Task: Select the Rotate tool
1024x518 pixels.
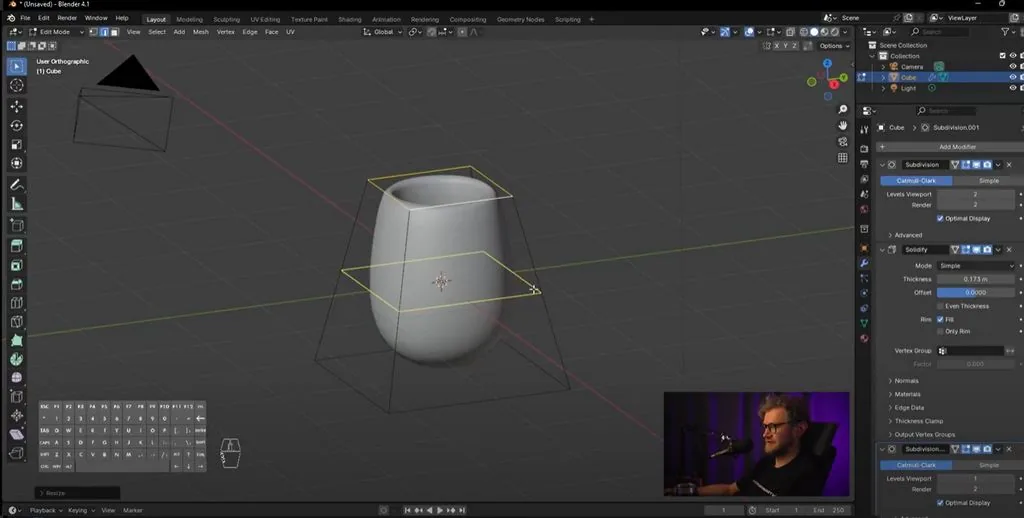Action: 17,125
